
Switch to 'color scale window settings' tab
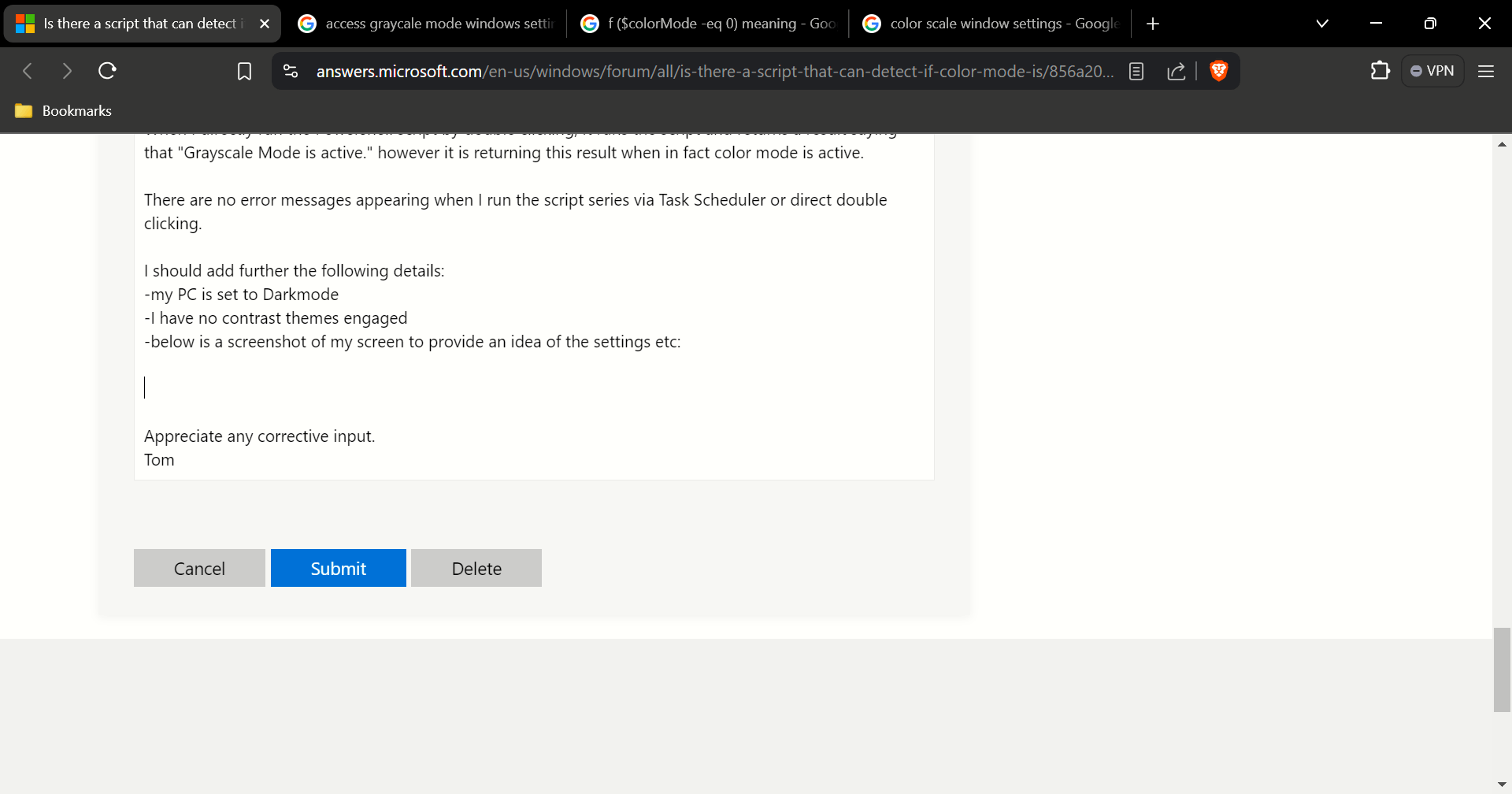[x=990, y=24]
